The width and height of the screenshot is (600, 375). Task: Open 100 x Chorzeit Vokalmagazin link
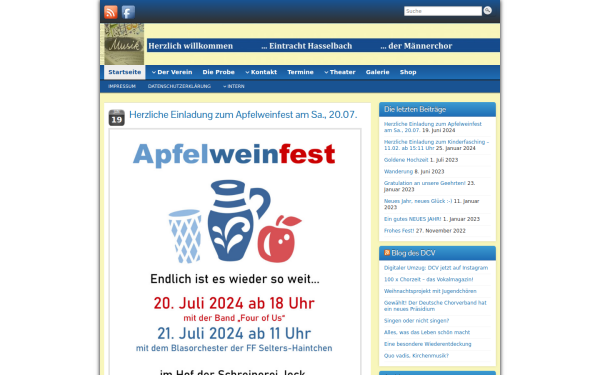tap(429, 279)
